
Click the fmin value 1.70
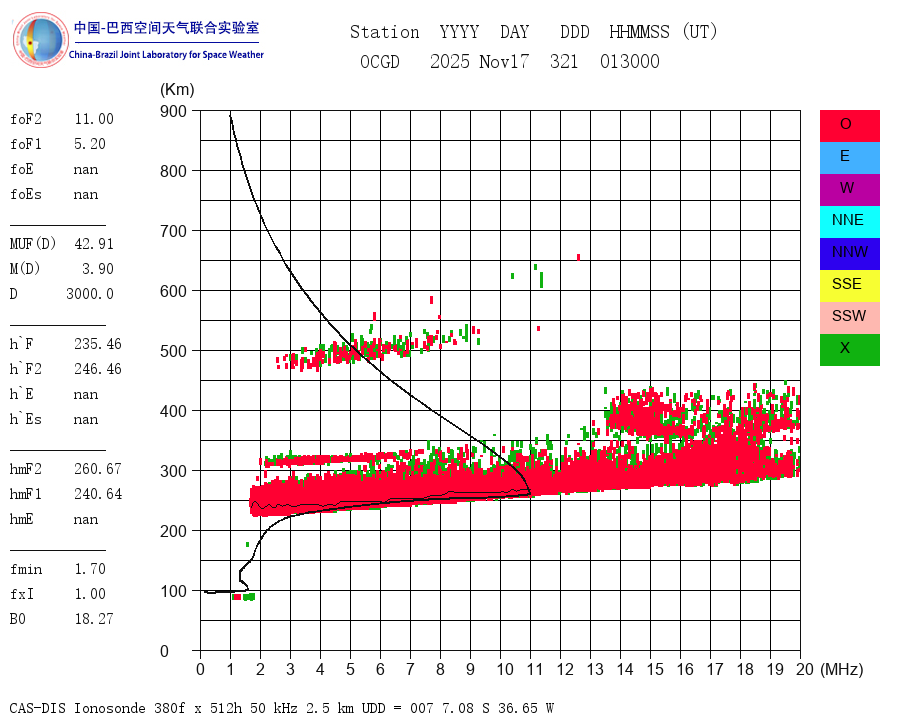click(89, 569)
